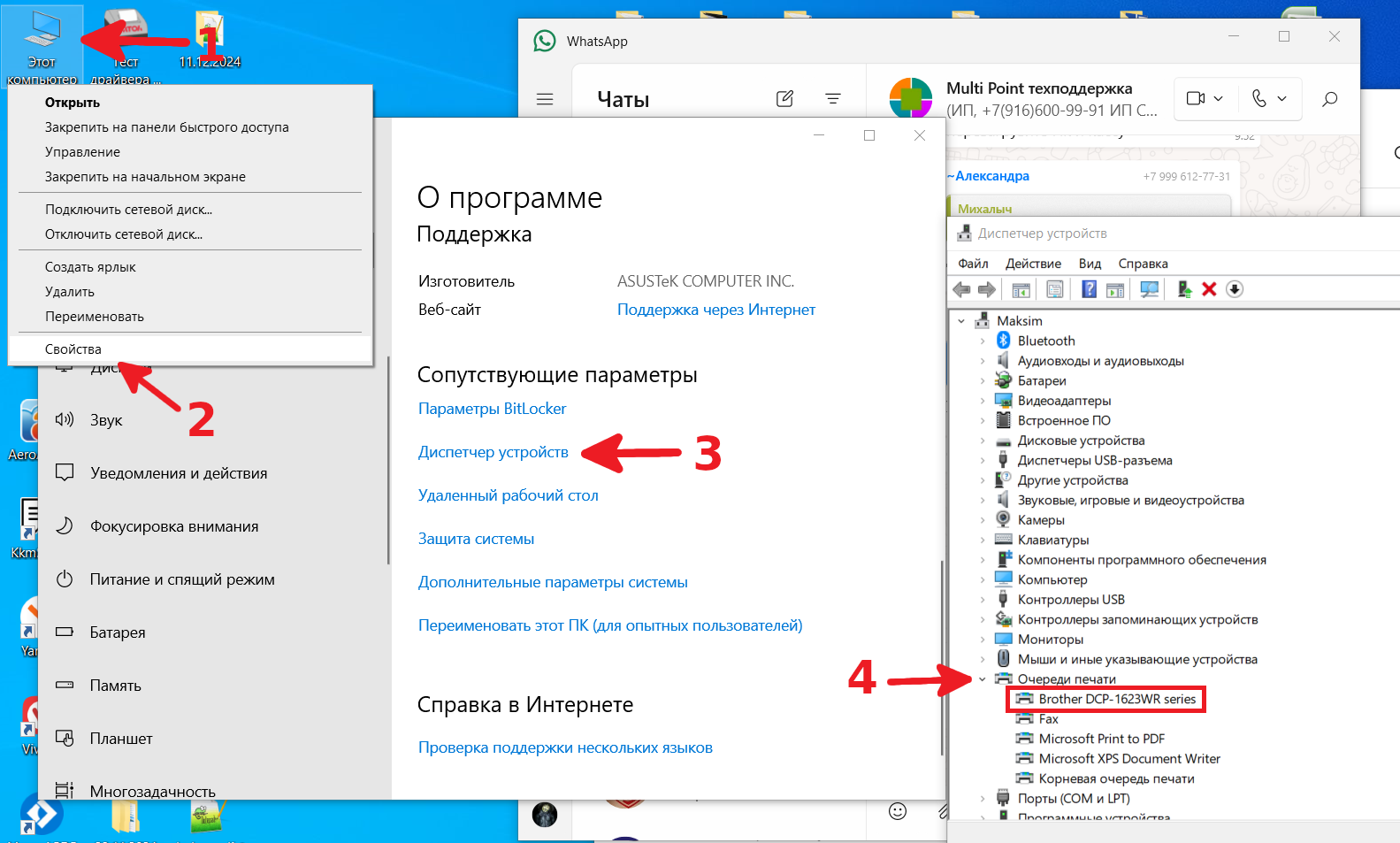Open the Диспетчер устройств link
1400x843 pixels.
tap(493, 452)
